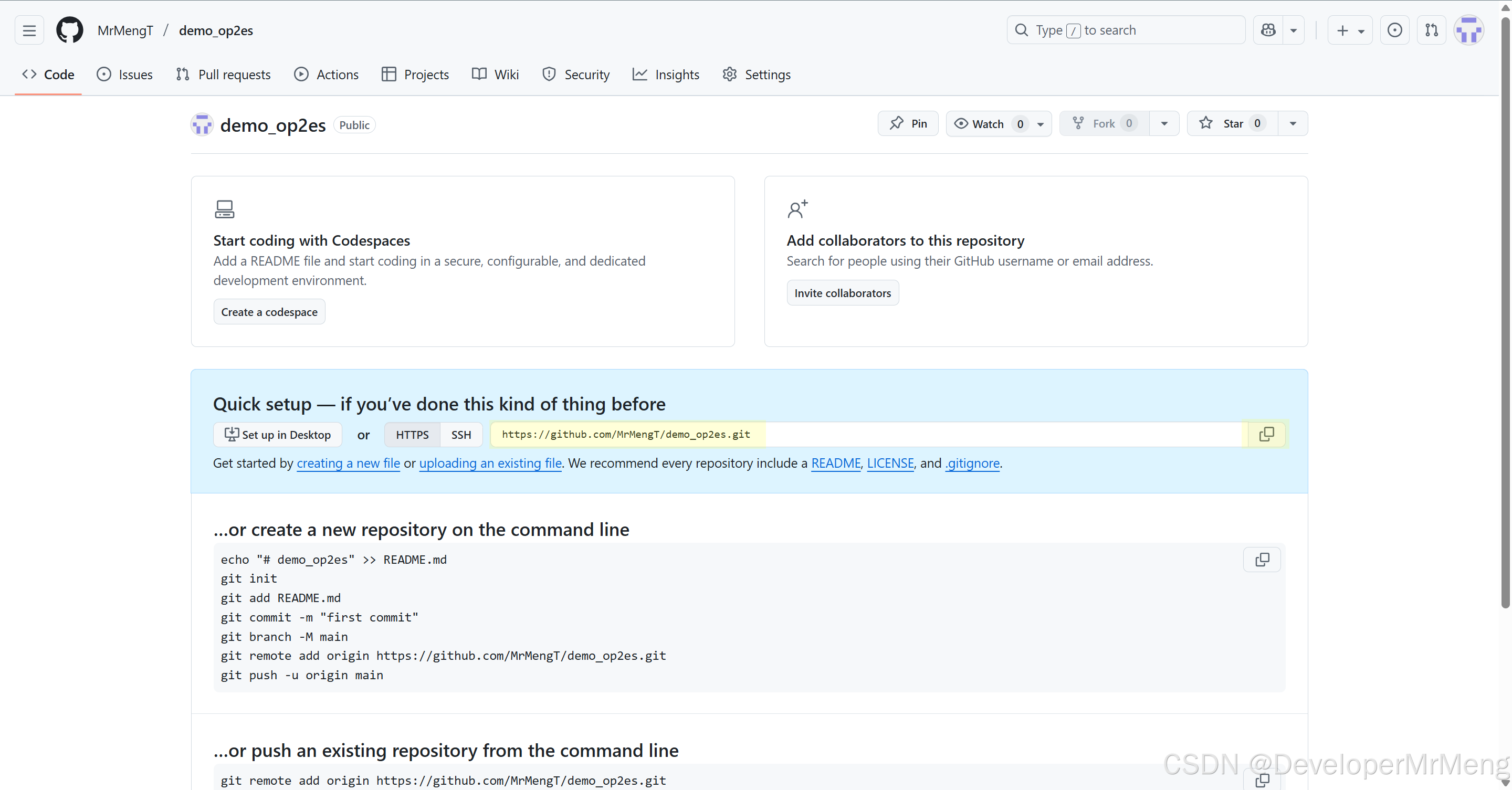Open the create new plus dropdown
The image size is (1512, 790).
[x=1349, y=30]
